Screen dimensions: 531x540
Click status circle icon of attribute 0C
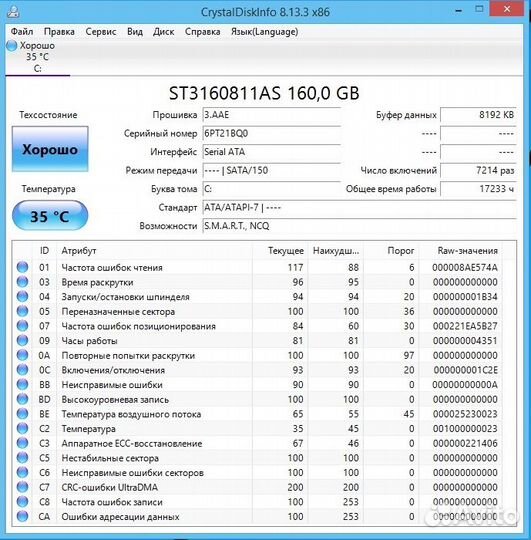[22, 370]
